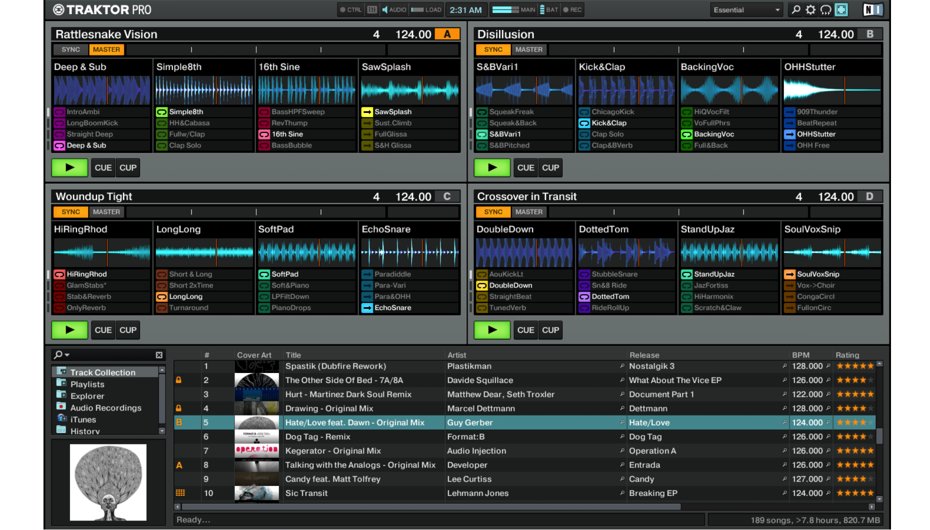Image resolution: width=930 pixels, height=530 pixels.
Task: Open the browser search options dropdown arrow
Action: click(67, 355)
